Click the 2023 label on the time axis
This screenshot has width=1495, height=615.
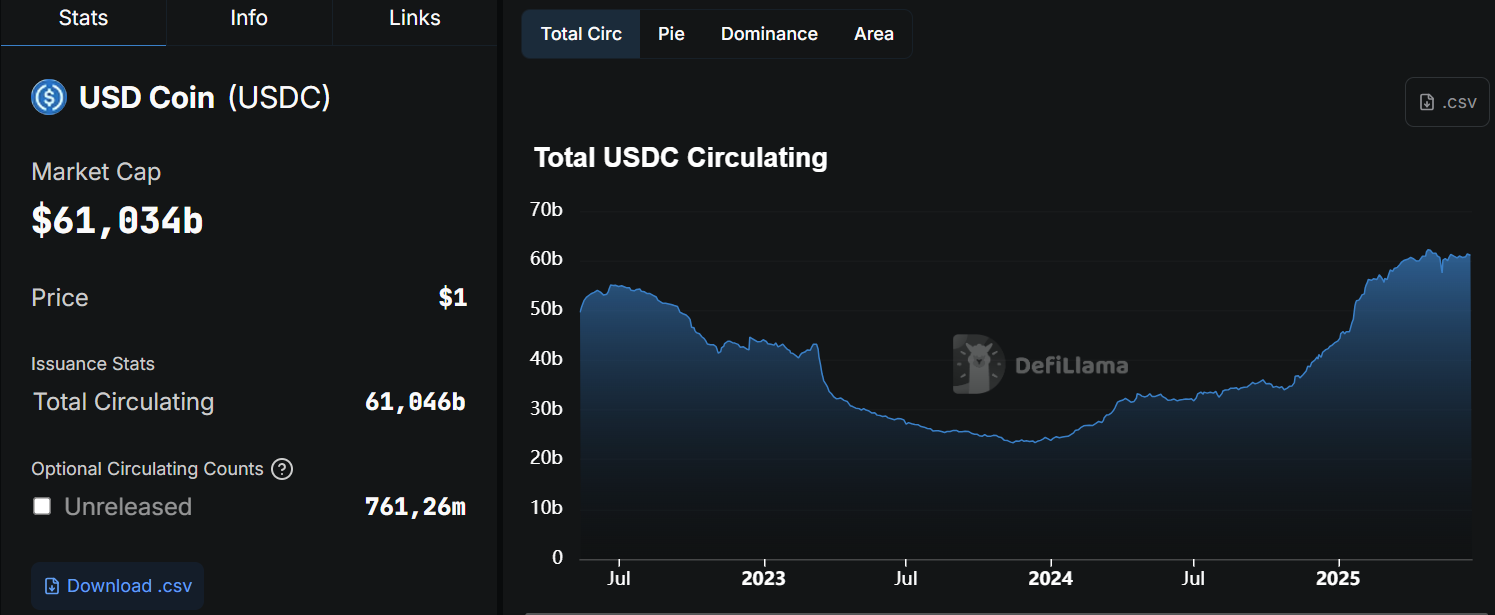[x=764, y=579]
